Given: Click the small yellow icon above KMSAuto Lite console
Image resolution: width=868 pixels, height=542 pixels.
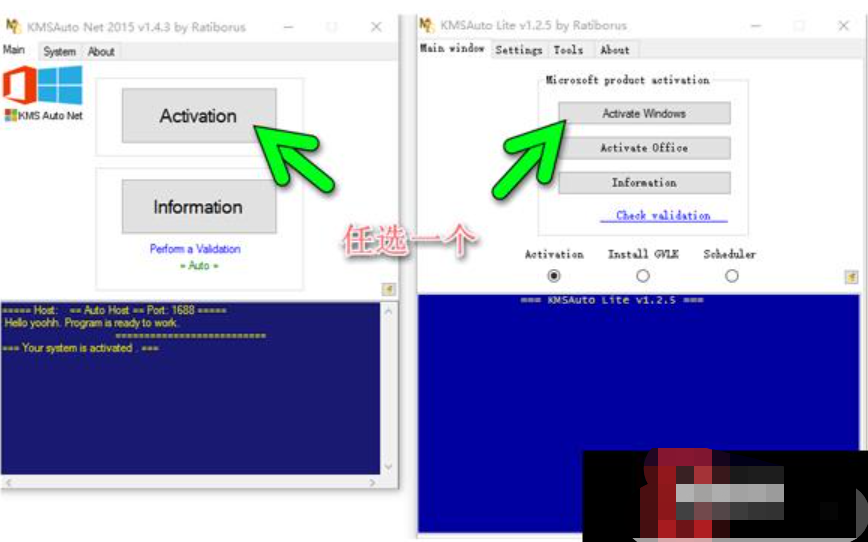Looking at the screenshot, I should (x=851, y=277).
